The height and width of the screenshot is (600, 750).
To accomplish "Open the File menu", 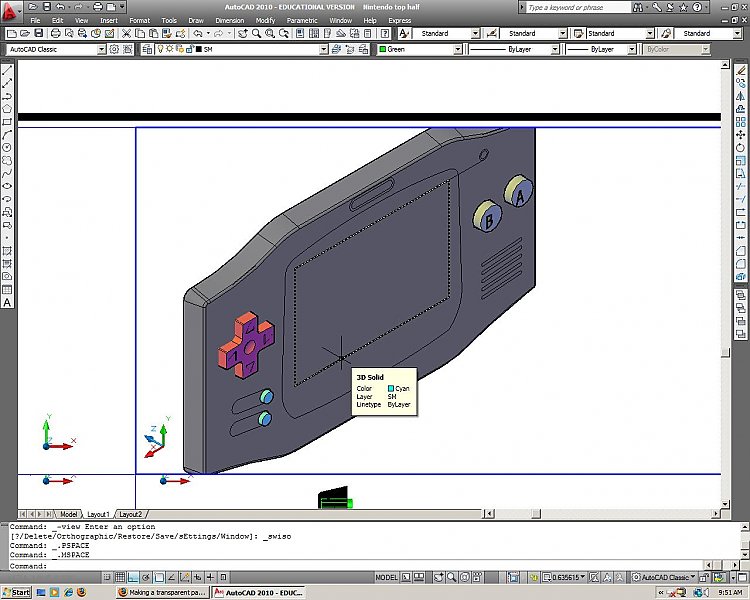I will (35, 21).
